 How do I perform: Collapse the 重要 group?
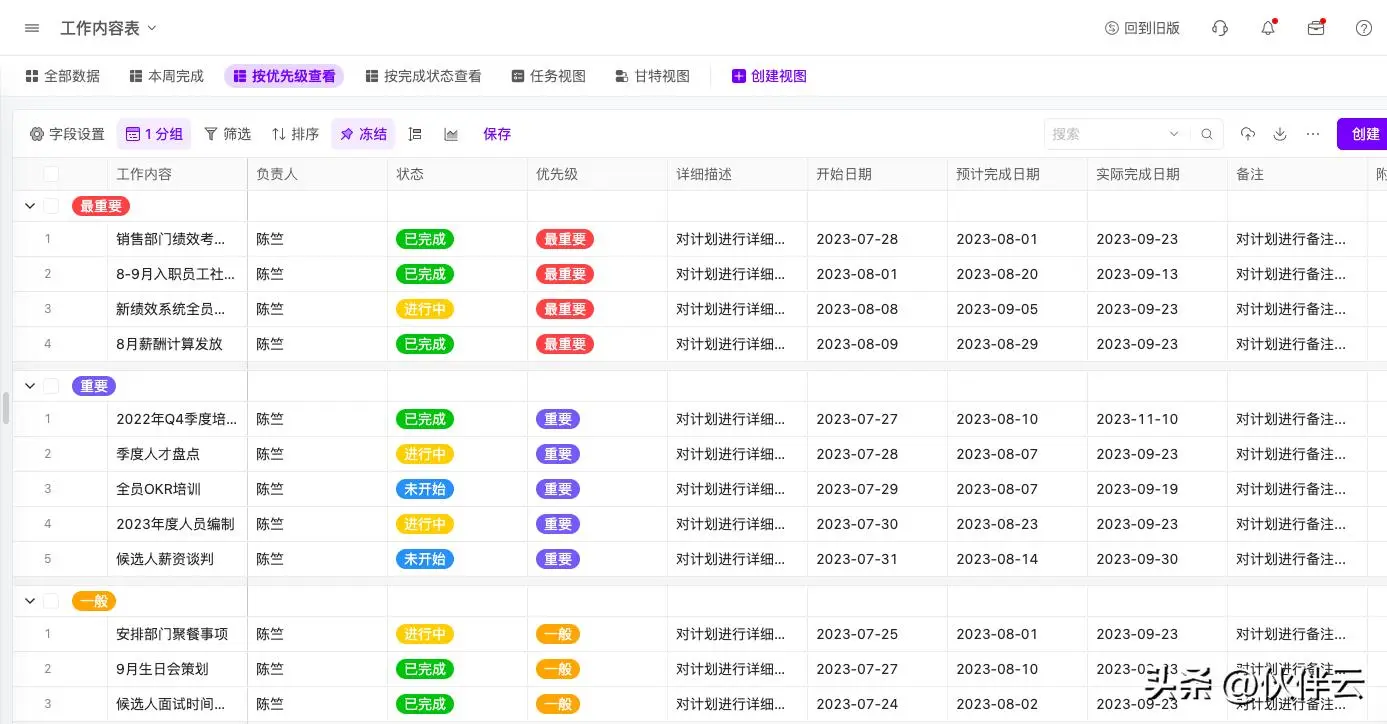[x=29, y=386]
